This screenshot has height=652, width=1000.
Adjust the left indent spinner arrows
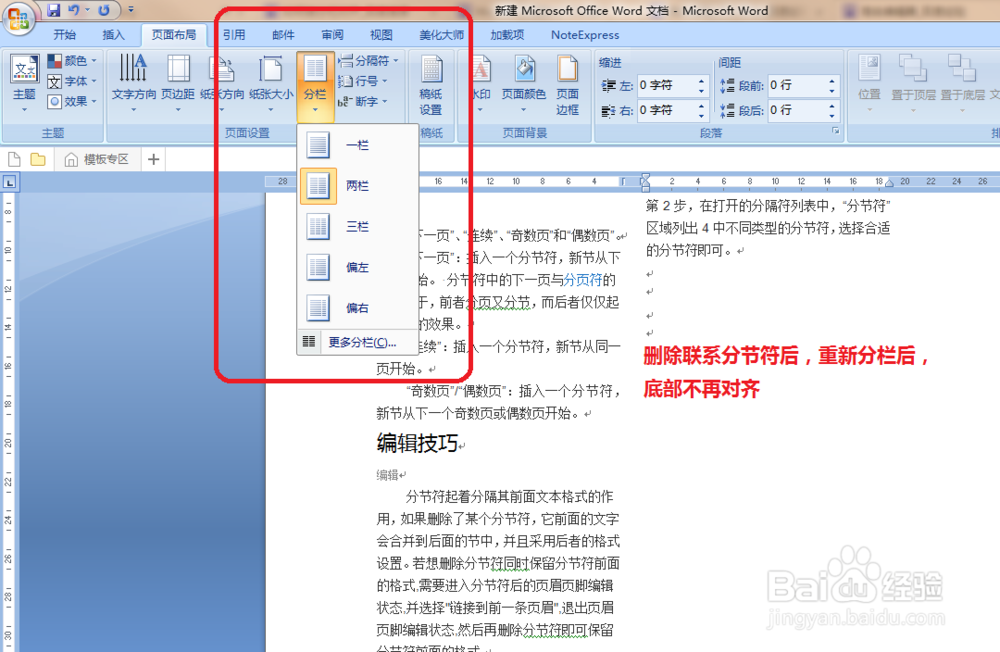[x=702, y=85]
